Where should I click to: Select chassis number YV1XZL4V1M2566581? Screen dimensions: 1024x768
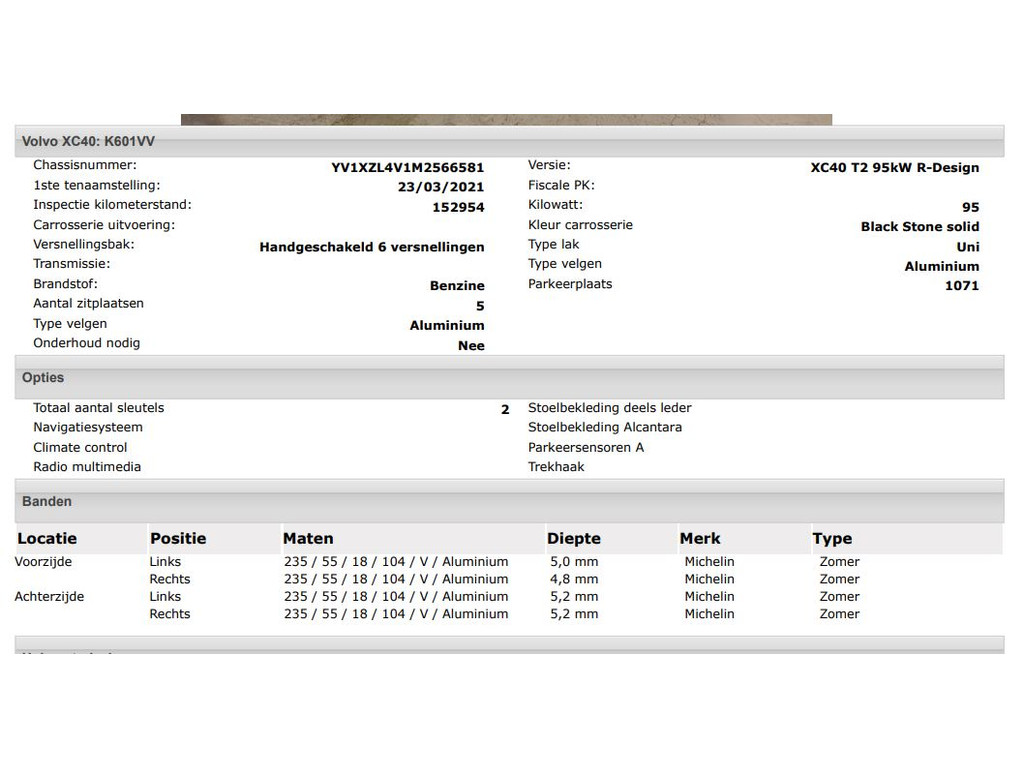(x=408, y=168)
